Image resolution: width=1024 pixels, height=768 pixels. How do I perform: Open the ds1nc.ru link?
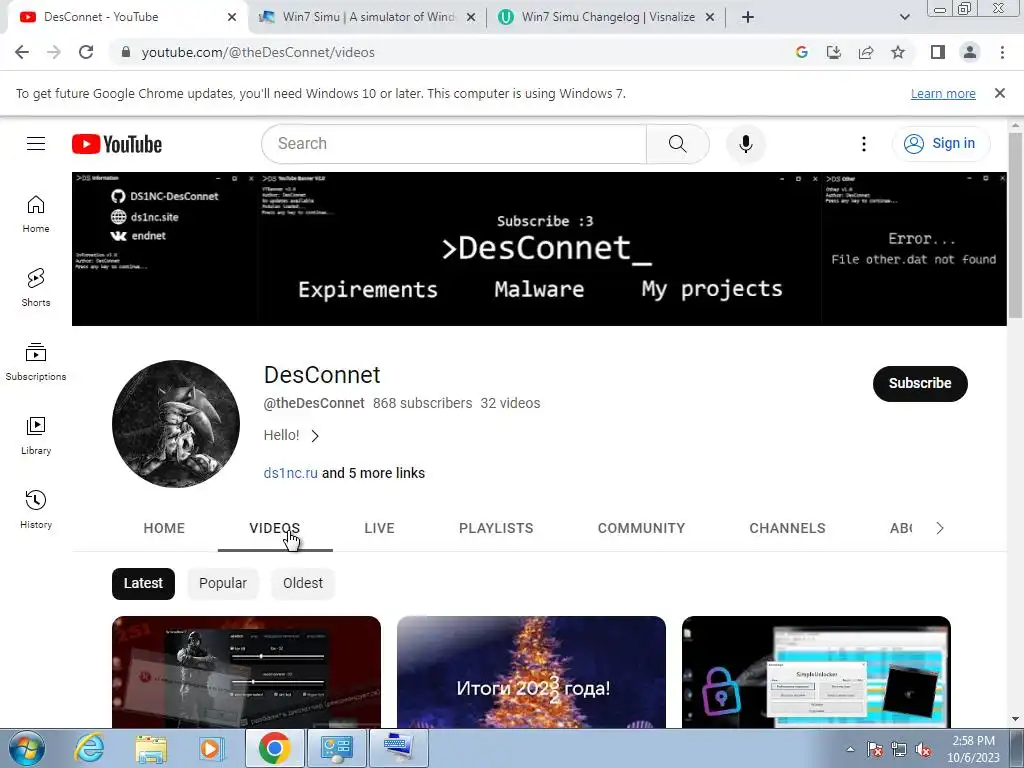click(291, 473)
